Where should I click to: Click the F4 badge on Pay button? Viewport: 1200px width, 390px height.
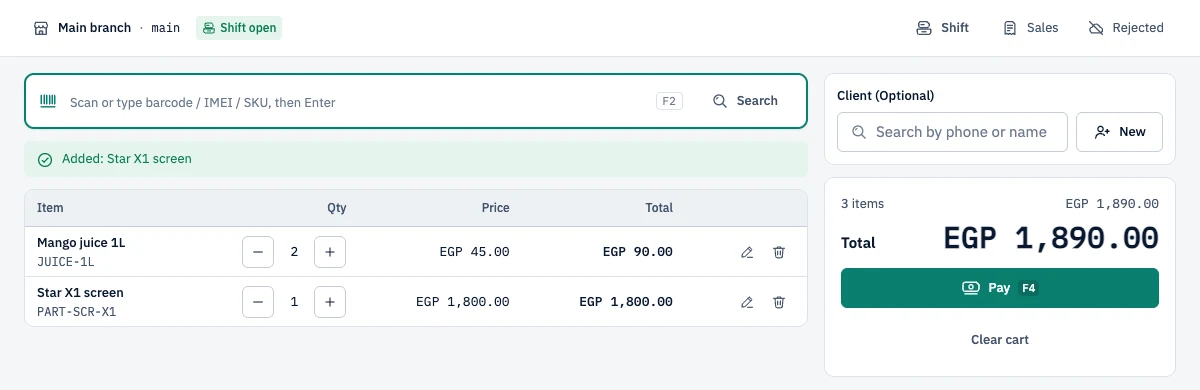tap(1028, 288)
